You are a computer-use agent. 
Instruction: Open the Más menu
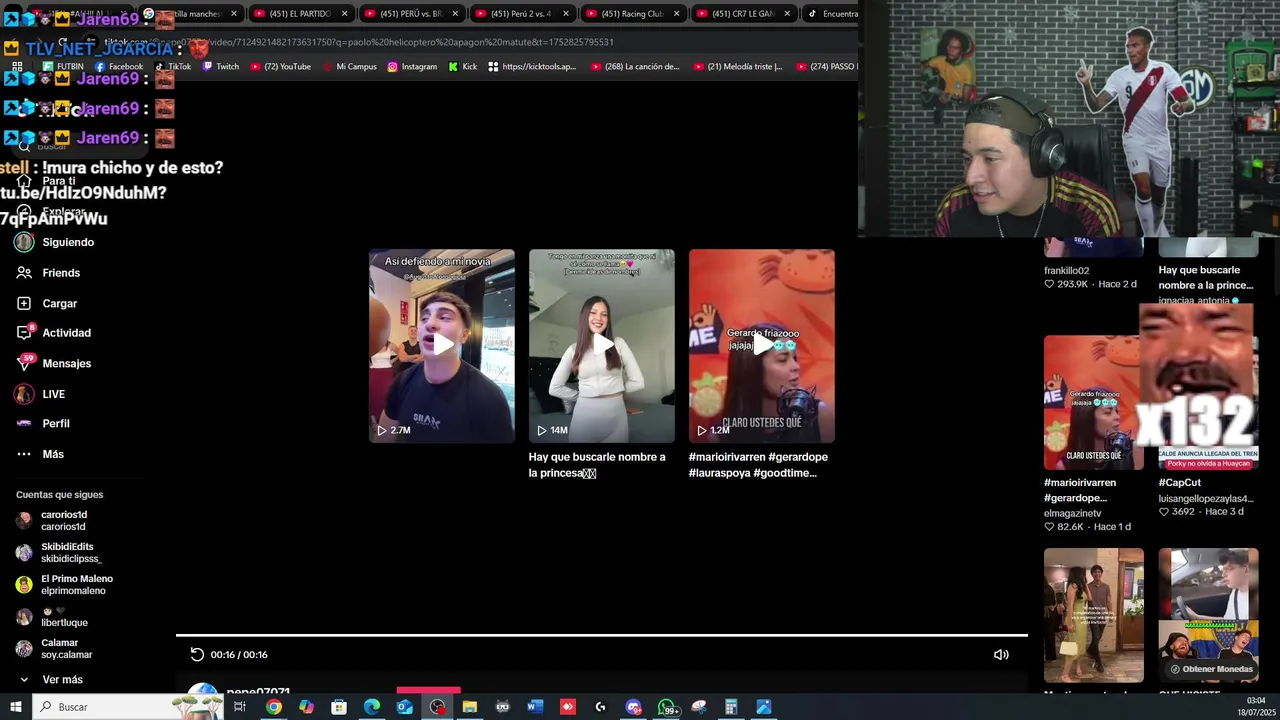click(53, 454)
